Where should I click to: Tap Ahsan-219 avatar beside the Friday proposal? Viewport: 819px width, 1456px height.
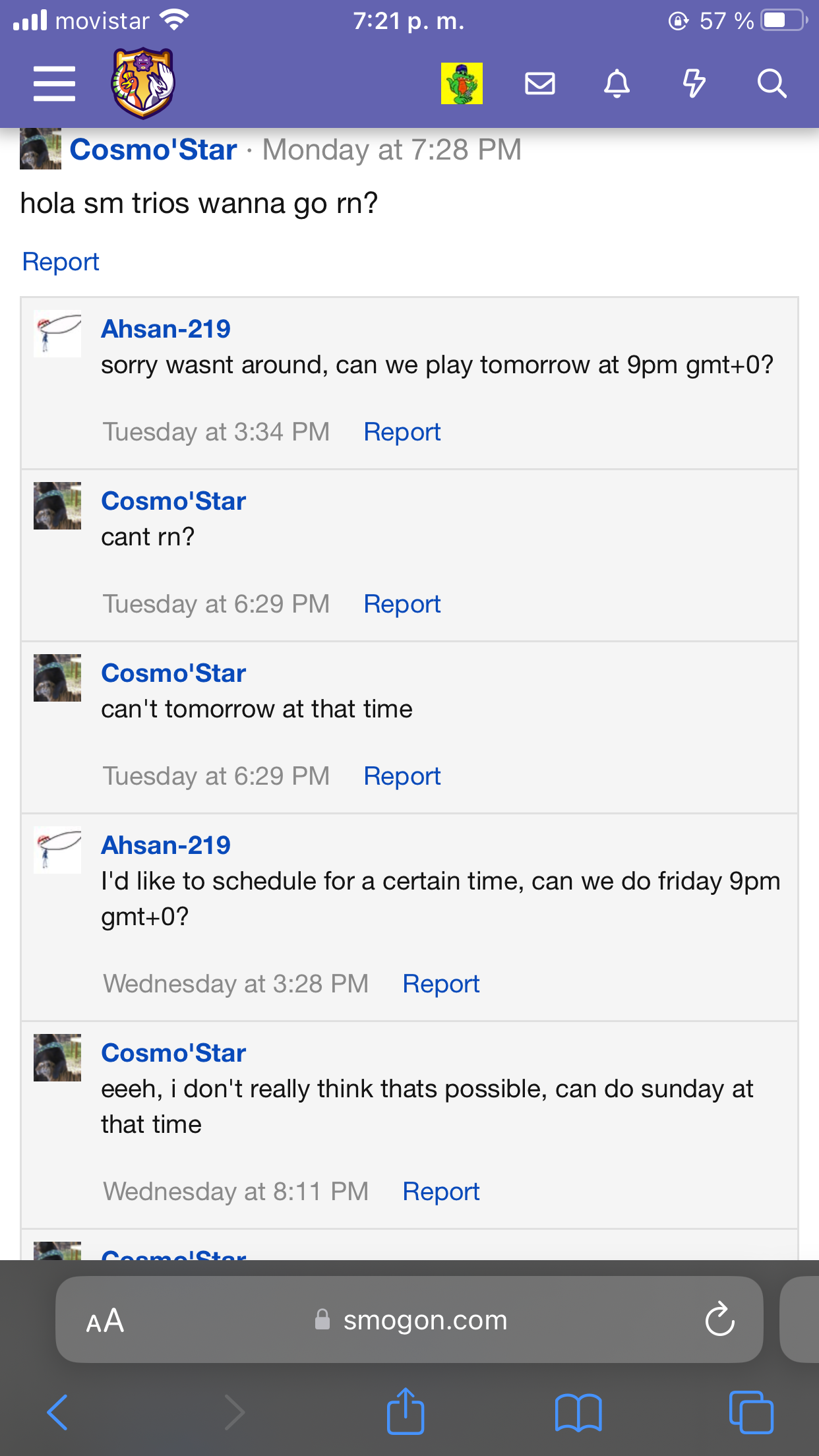click(57, 850)
